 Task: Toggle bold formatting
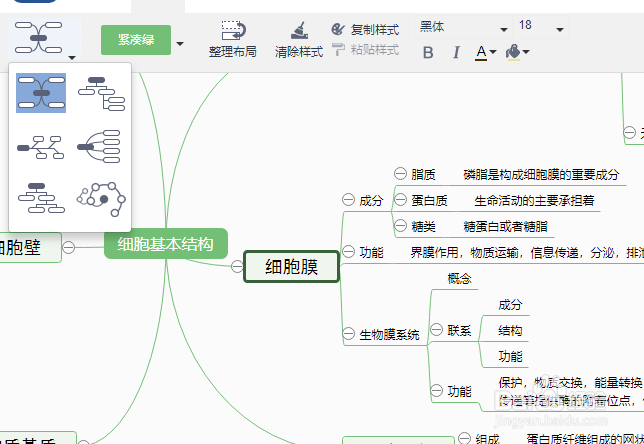[x=428, y=53]
